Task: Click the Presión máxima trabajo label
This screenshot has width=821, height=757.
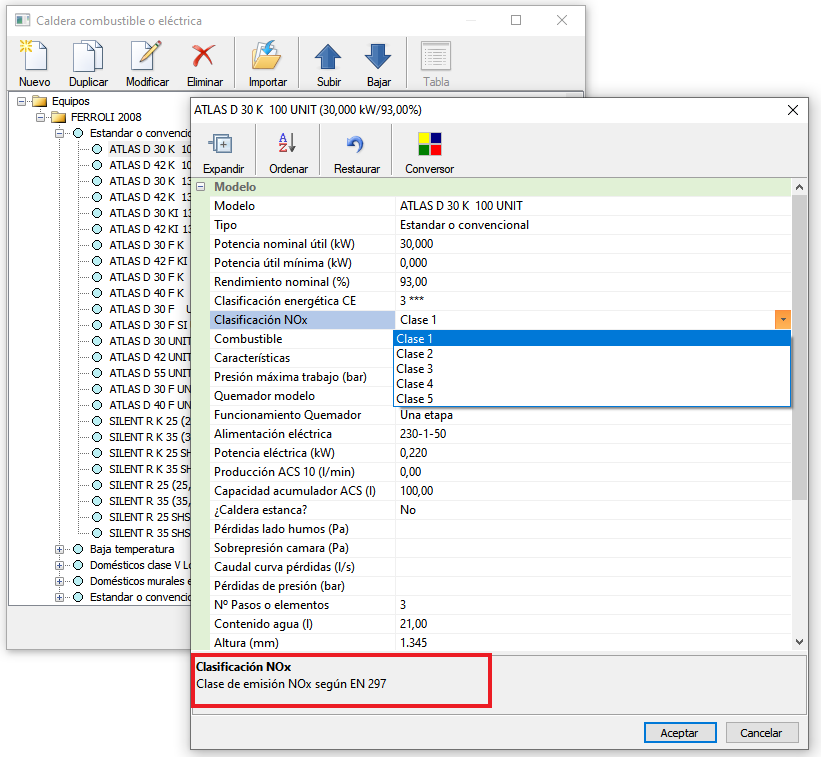Action: click(291, 377)
